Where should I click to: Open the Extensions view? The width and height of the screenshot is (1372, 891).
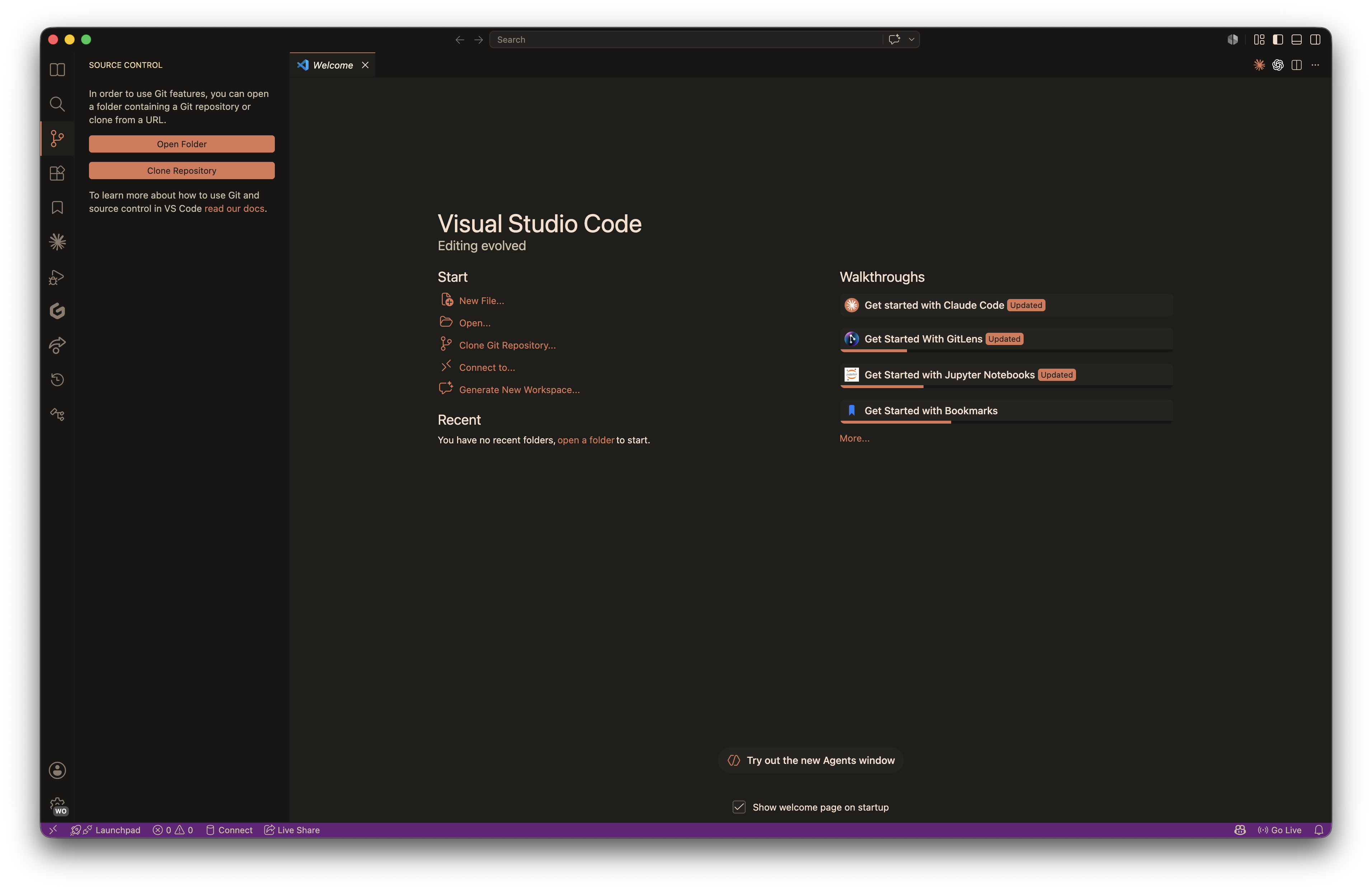pyautogui.click(x=57, y=173)
